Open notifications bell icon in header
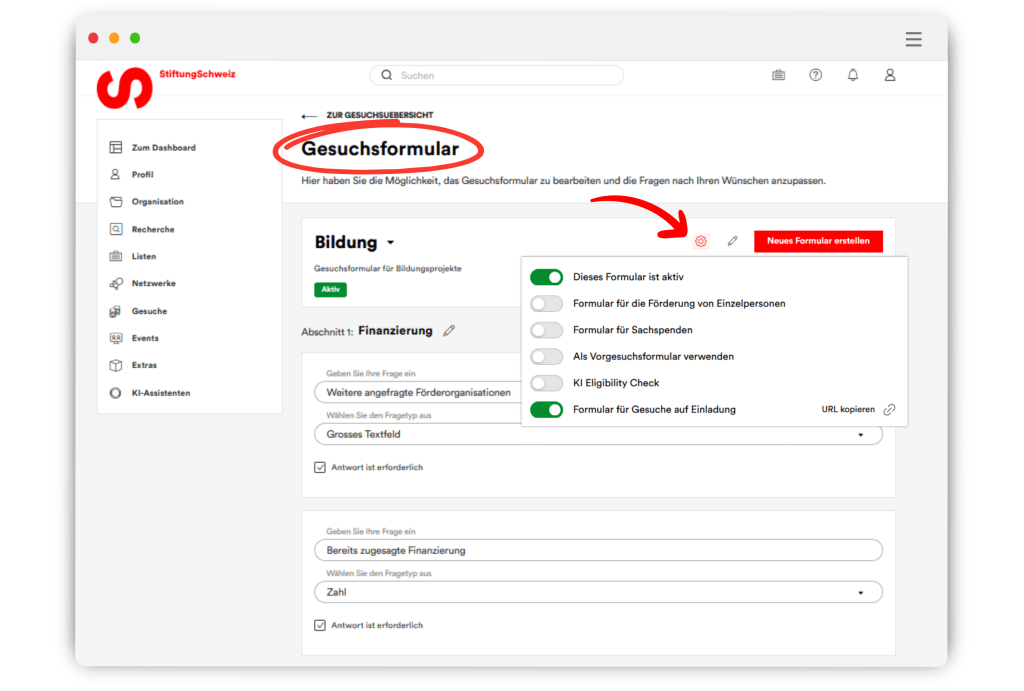 pos(853,75)
